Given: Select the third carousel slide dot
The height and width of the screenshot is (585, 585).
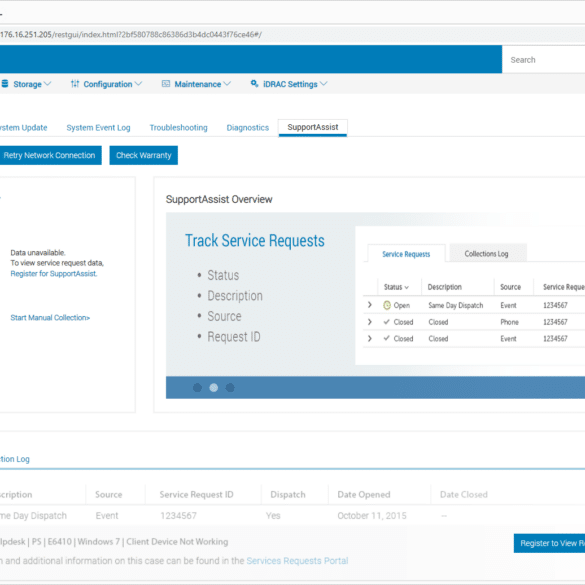Looking at the screenshot, I should click(230, 388).
